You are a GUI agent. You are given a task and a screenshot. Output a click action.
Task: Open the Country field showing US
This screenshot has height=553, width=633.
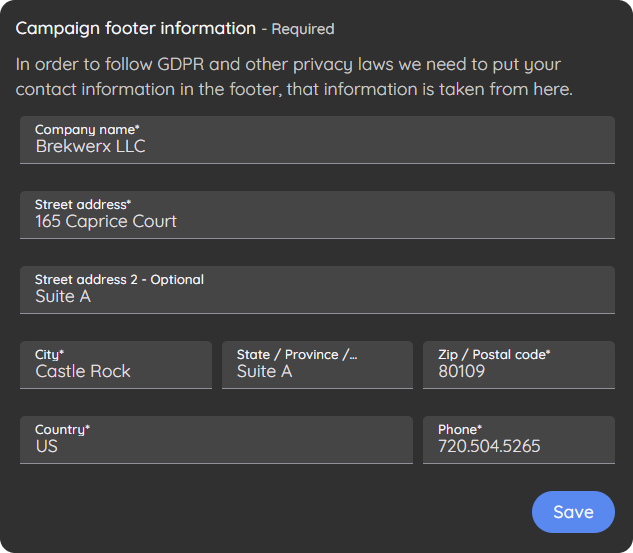pos(216,440)
